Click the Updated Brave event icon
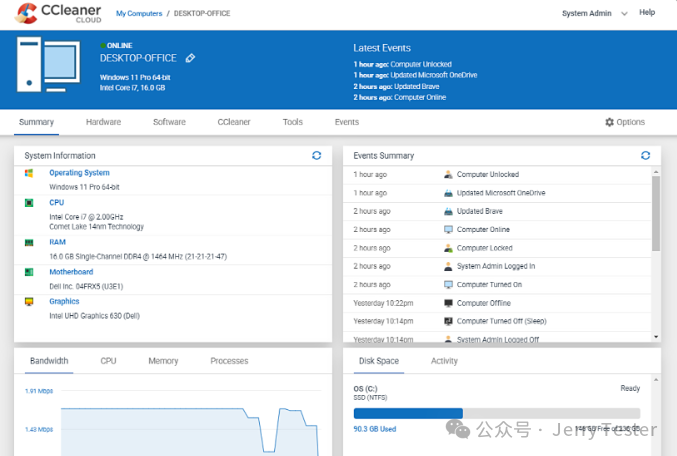The image size is (677, 456). (x=448, y=211)
